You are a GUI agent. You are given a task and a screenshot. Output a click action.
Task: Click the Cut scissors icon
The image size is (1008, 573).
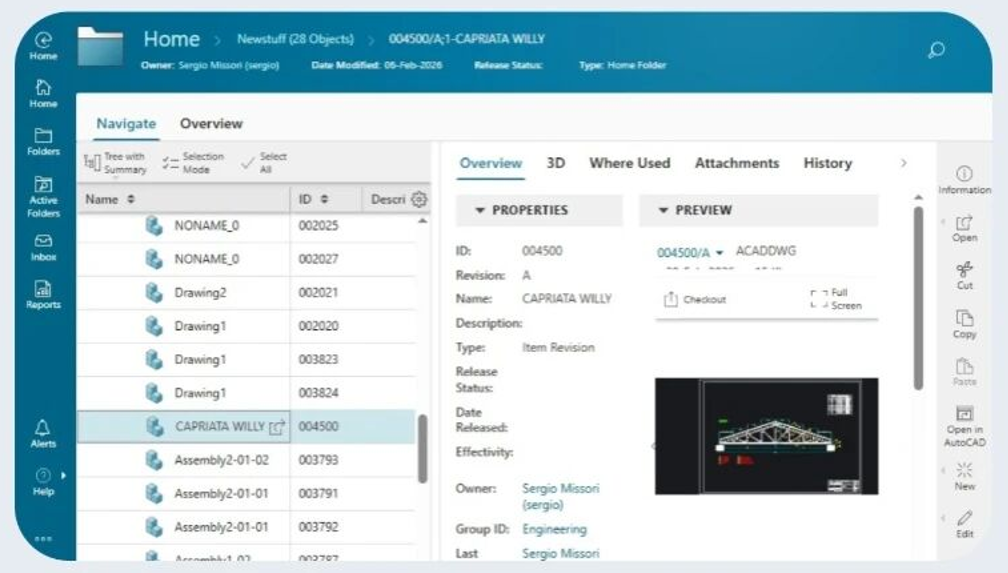coord(964,269)
